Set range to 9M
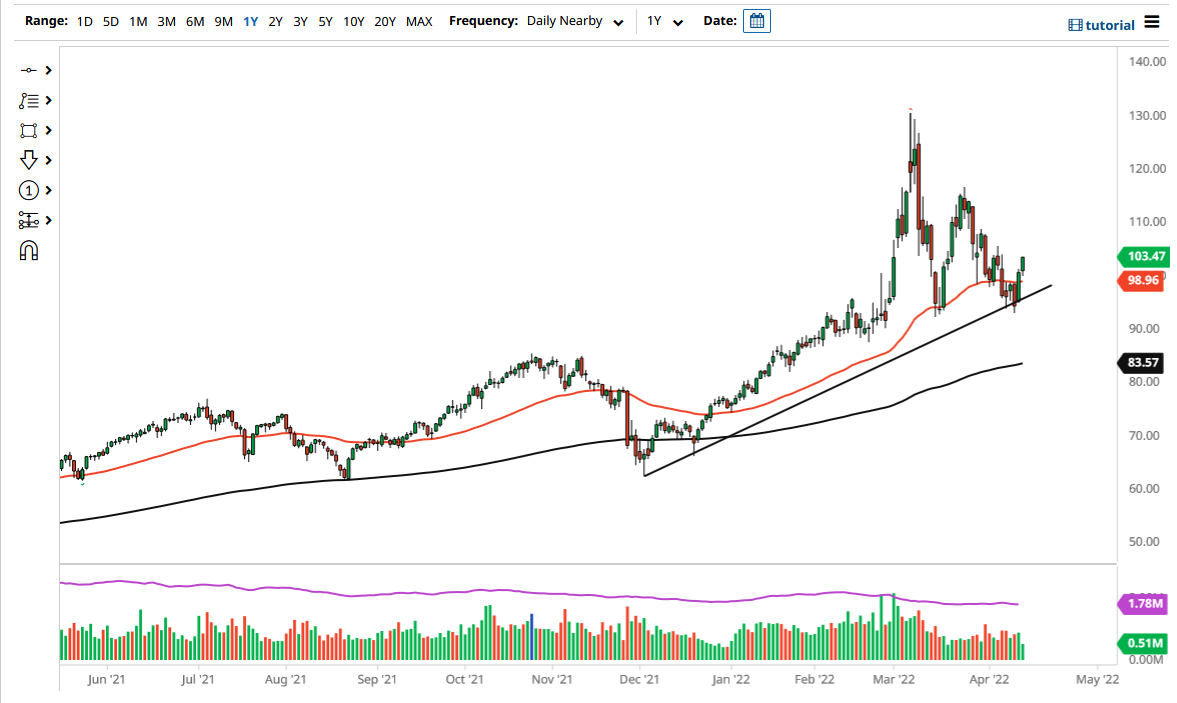 224,22
